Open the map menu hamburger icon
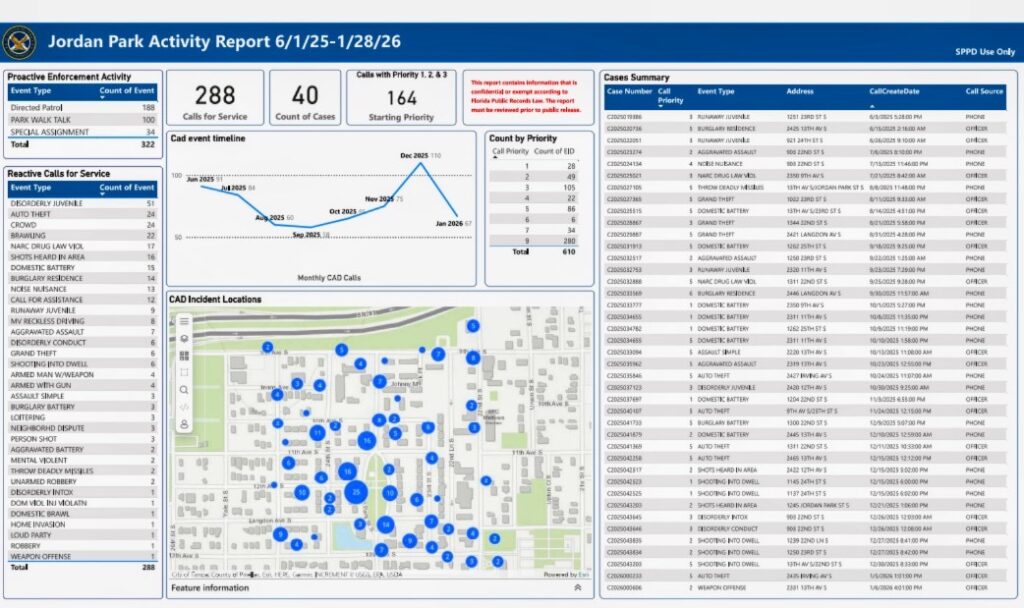This screenshot has height=608, width=1024. (x=184, y=322)
